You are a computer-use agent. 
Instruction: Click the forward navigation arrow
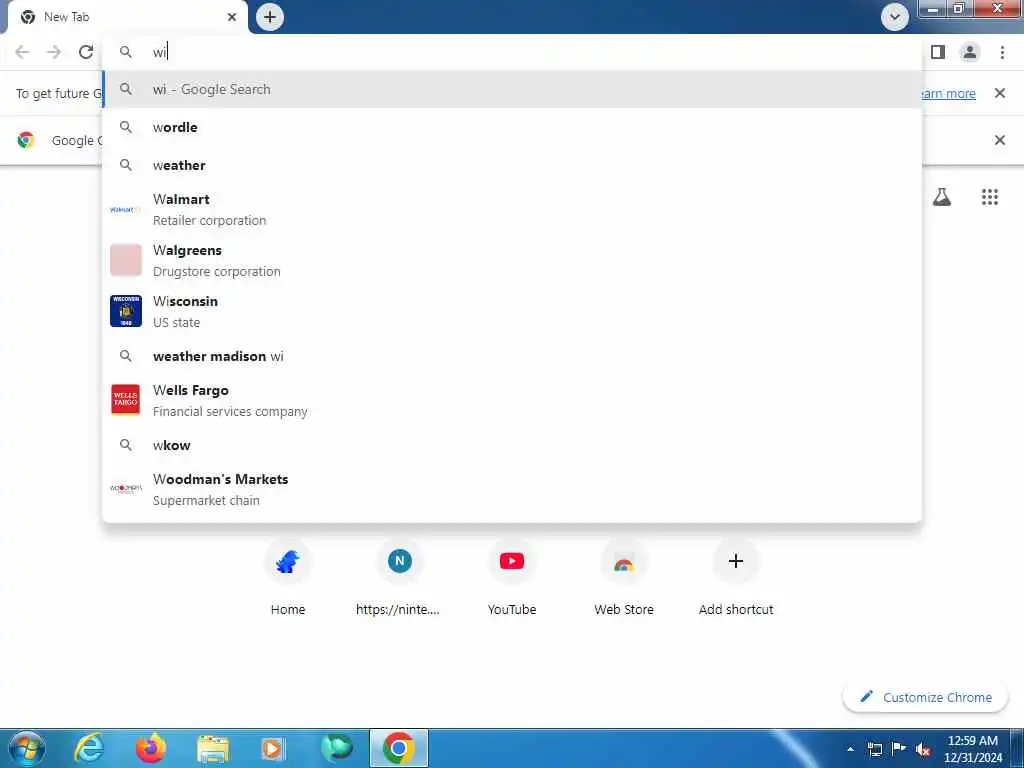(54, 52)
